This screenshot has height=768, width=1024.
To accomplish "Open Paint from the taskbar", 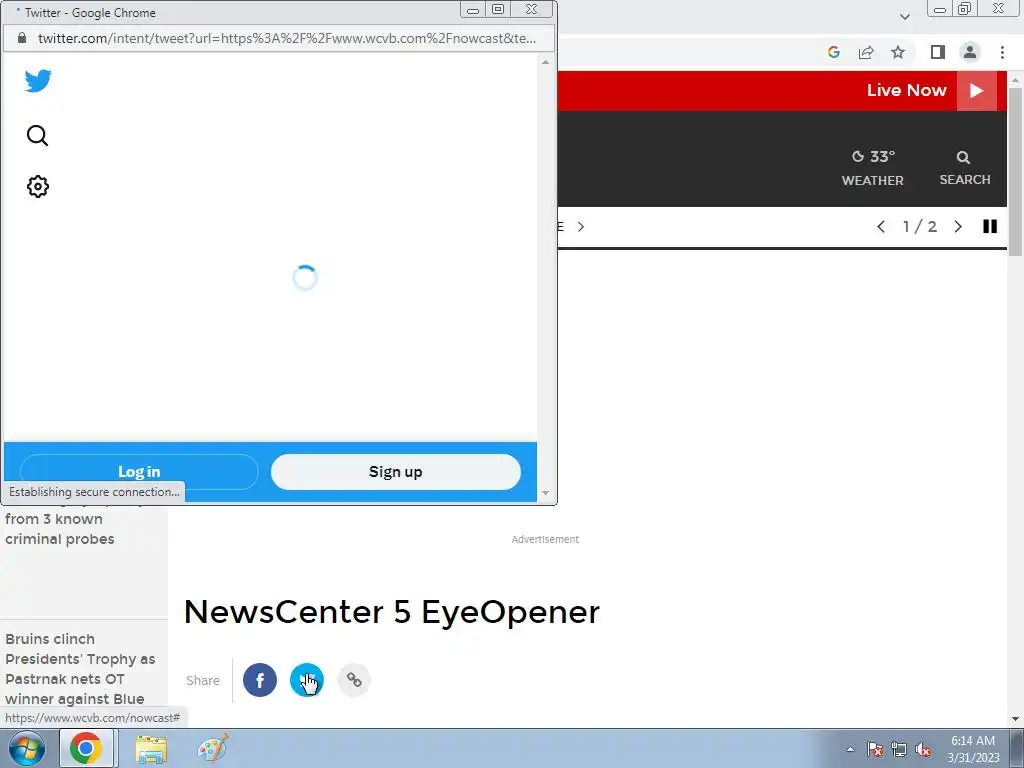I will (x=213, y=748).
